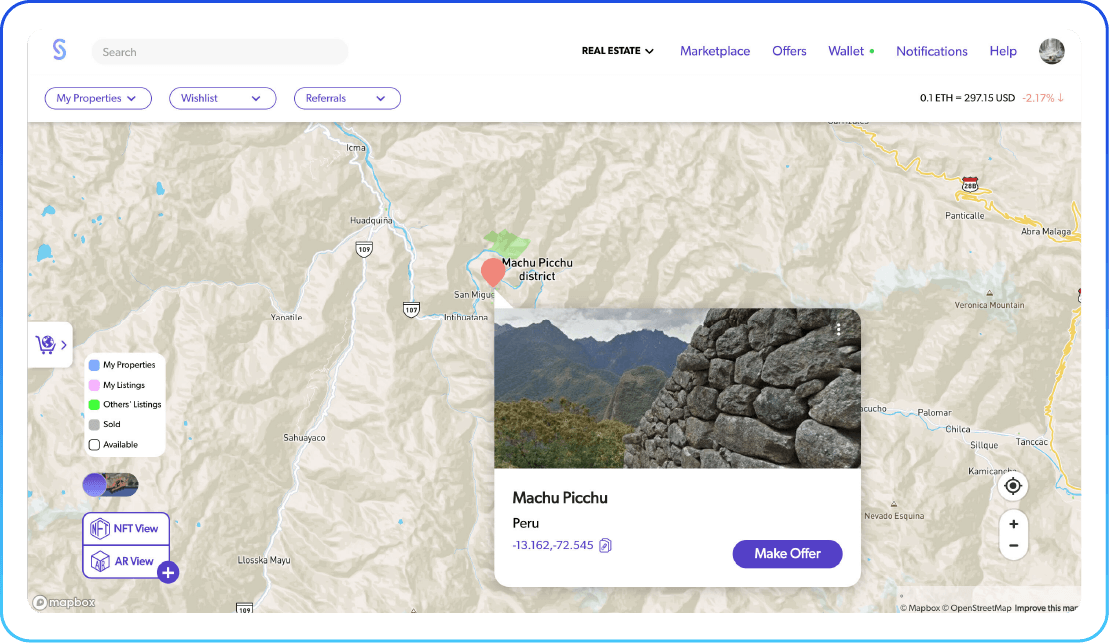Click the NFT View icon
This screenshot has width=1109, height=643.
[100, 528]
